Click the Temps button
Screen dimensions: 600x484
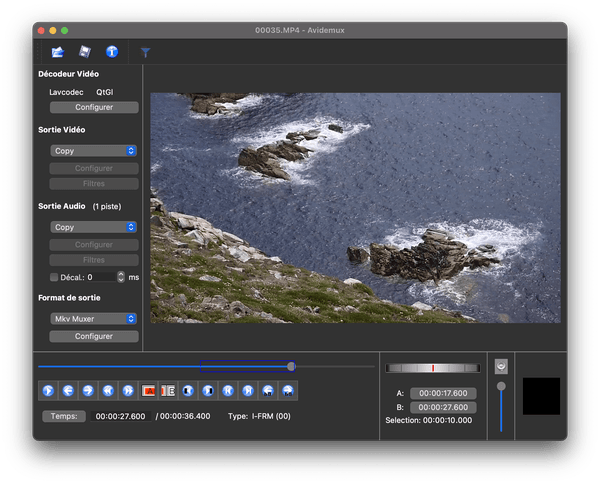point(64,416)
